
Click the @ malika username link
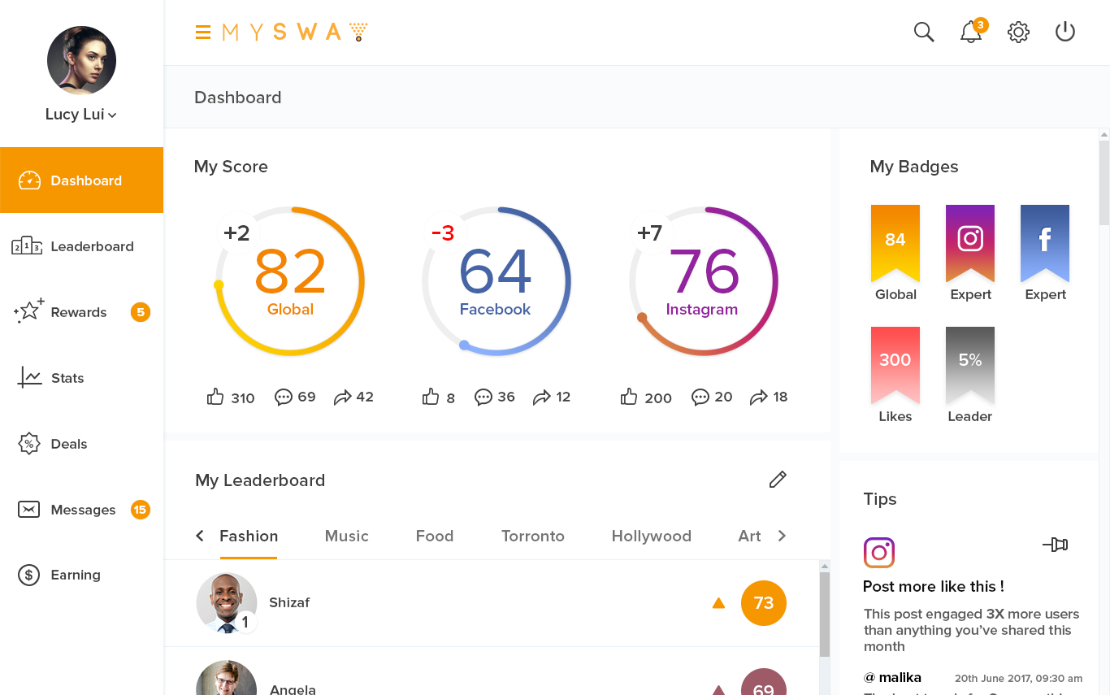tap(893, 677)
